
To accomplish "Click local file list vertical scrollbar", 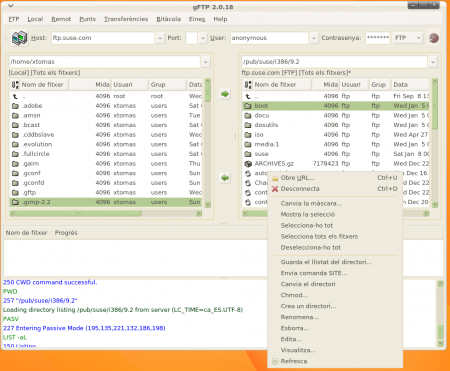I will coord(208,143).
